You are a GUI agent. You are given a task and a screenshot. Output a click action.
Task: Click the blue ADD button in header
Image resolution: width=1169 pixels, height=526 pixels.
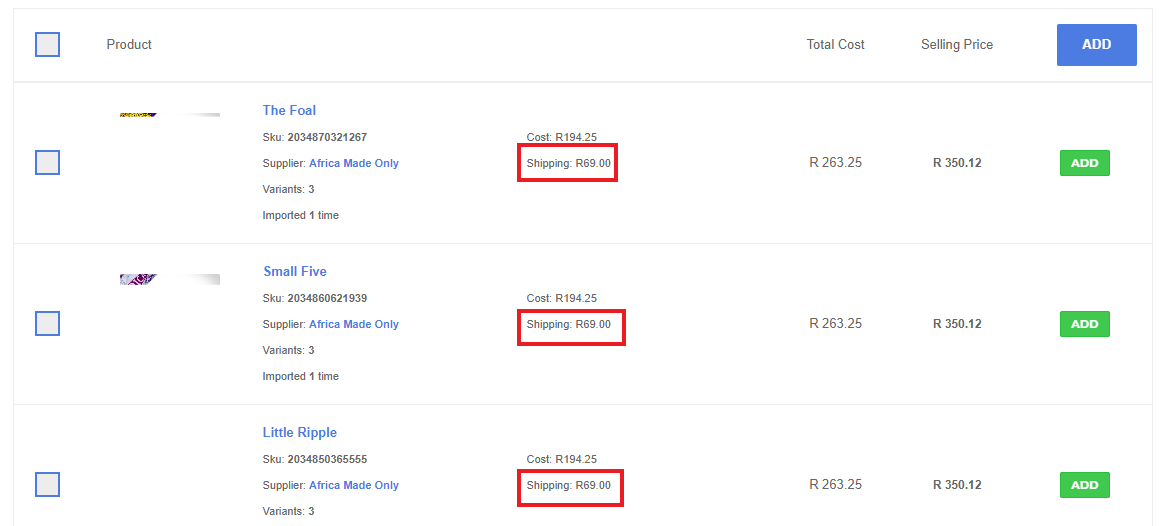click(1096, 45)
